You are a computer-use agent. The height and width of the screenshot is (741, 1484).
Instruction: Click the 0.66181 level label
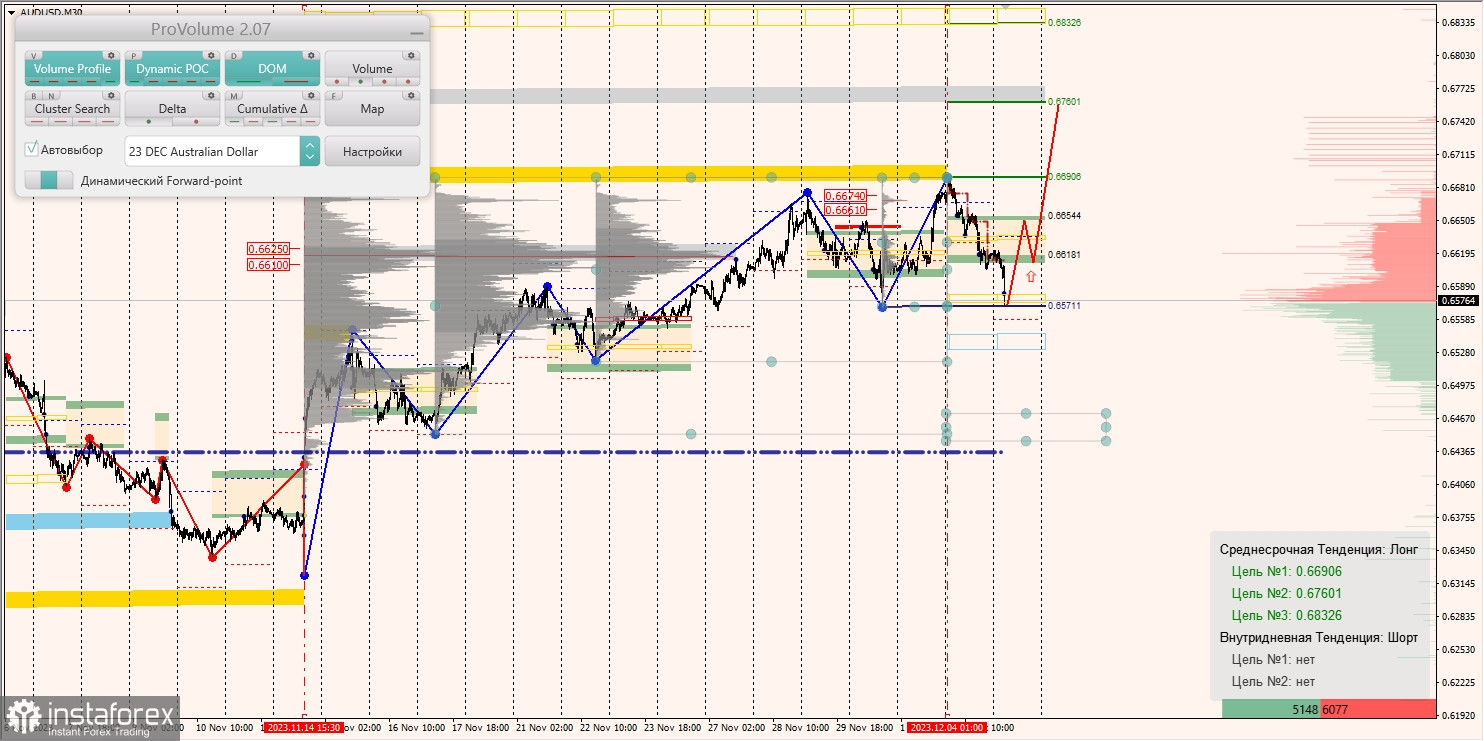(x=1064, y=255)
